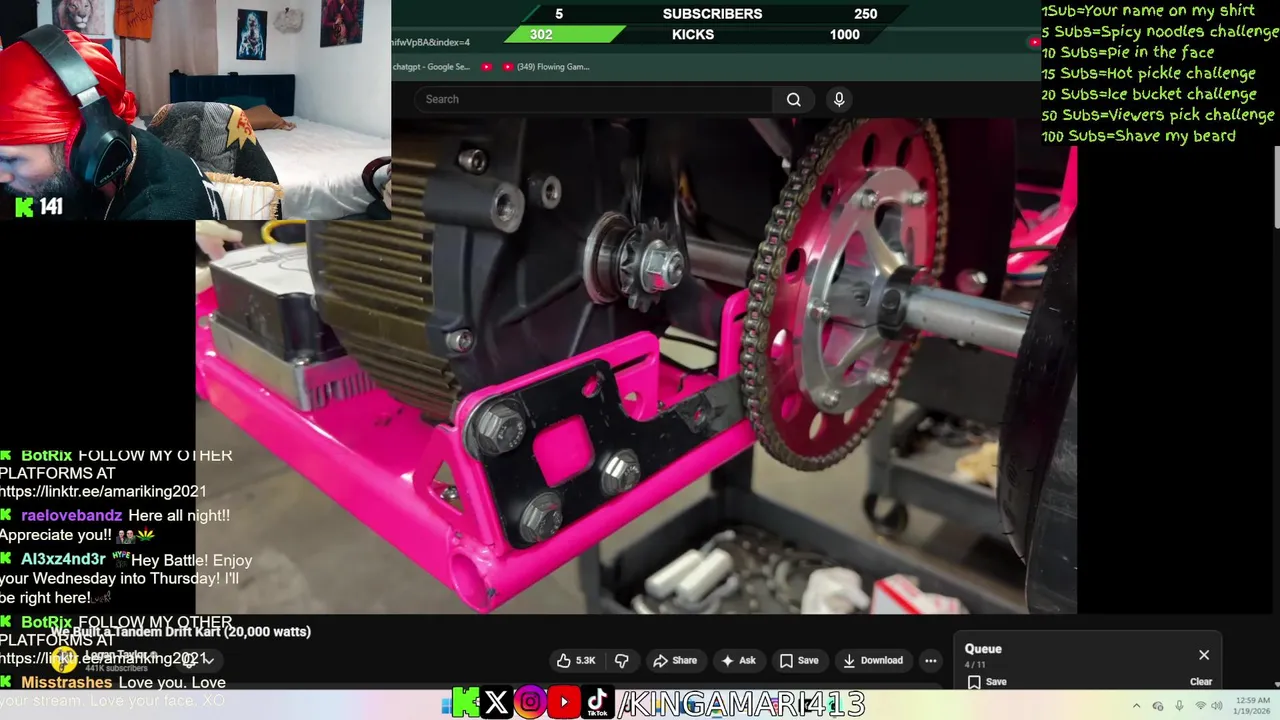1280x720 pixels.
Task: Click the X (Twitter) overlay icon
Action: [495, 703]
